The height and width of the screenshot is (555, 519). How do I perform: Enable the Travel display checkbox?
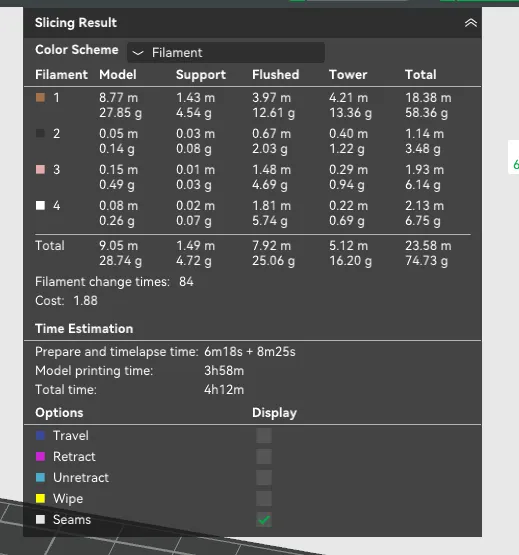[264, 436]
